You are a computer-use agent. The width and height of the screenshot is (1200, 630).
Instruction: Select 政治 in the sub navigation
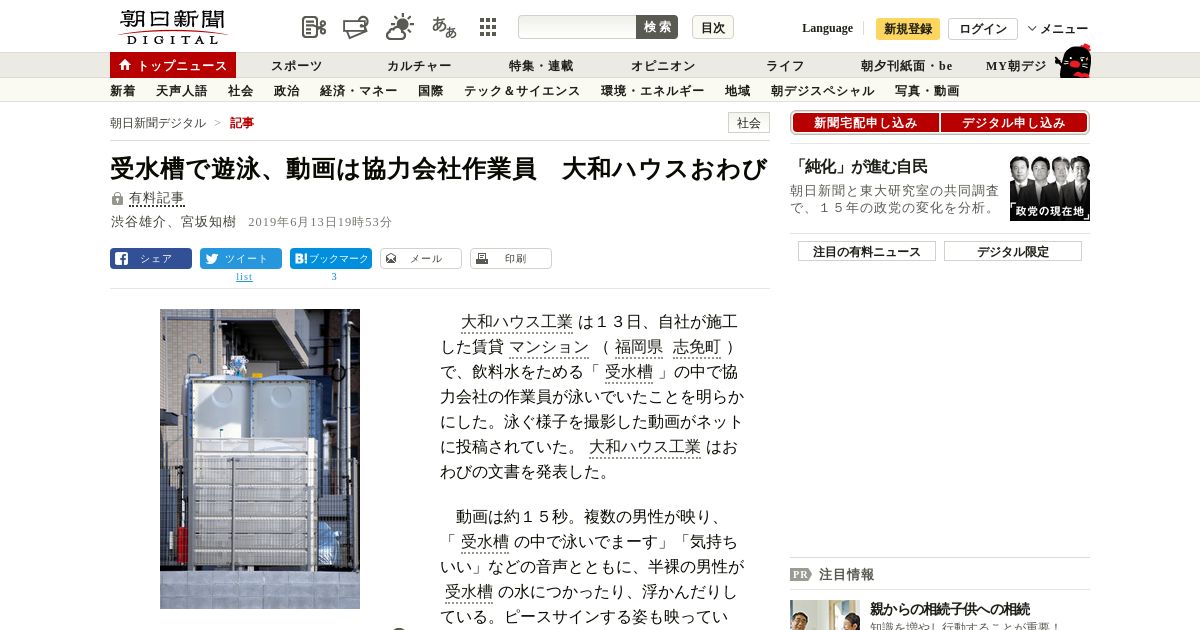286,90
